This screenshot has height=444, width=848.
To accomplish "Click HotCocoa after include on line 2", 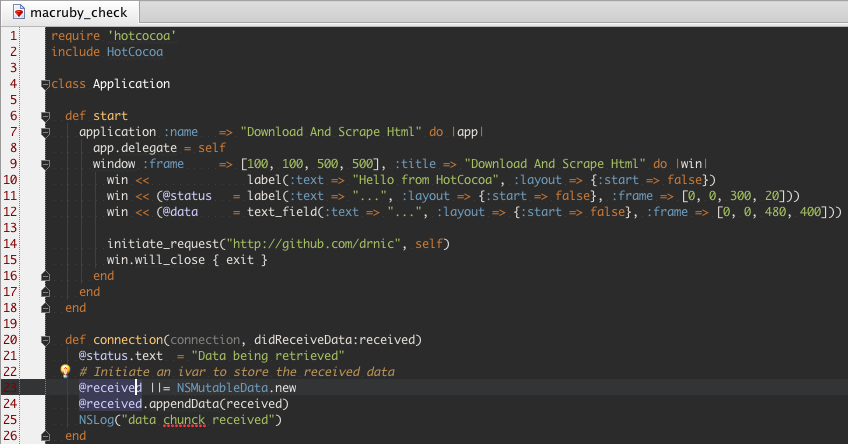I will pos(135,52).
